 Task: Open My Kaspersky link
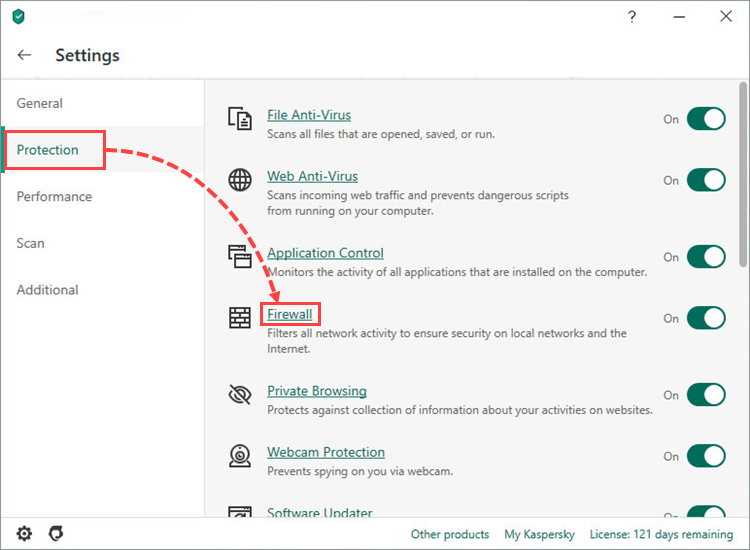(x=539, y=534)
